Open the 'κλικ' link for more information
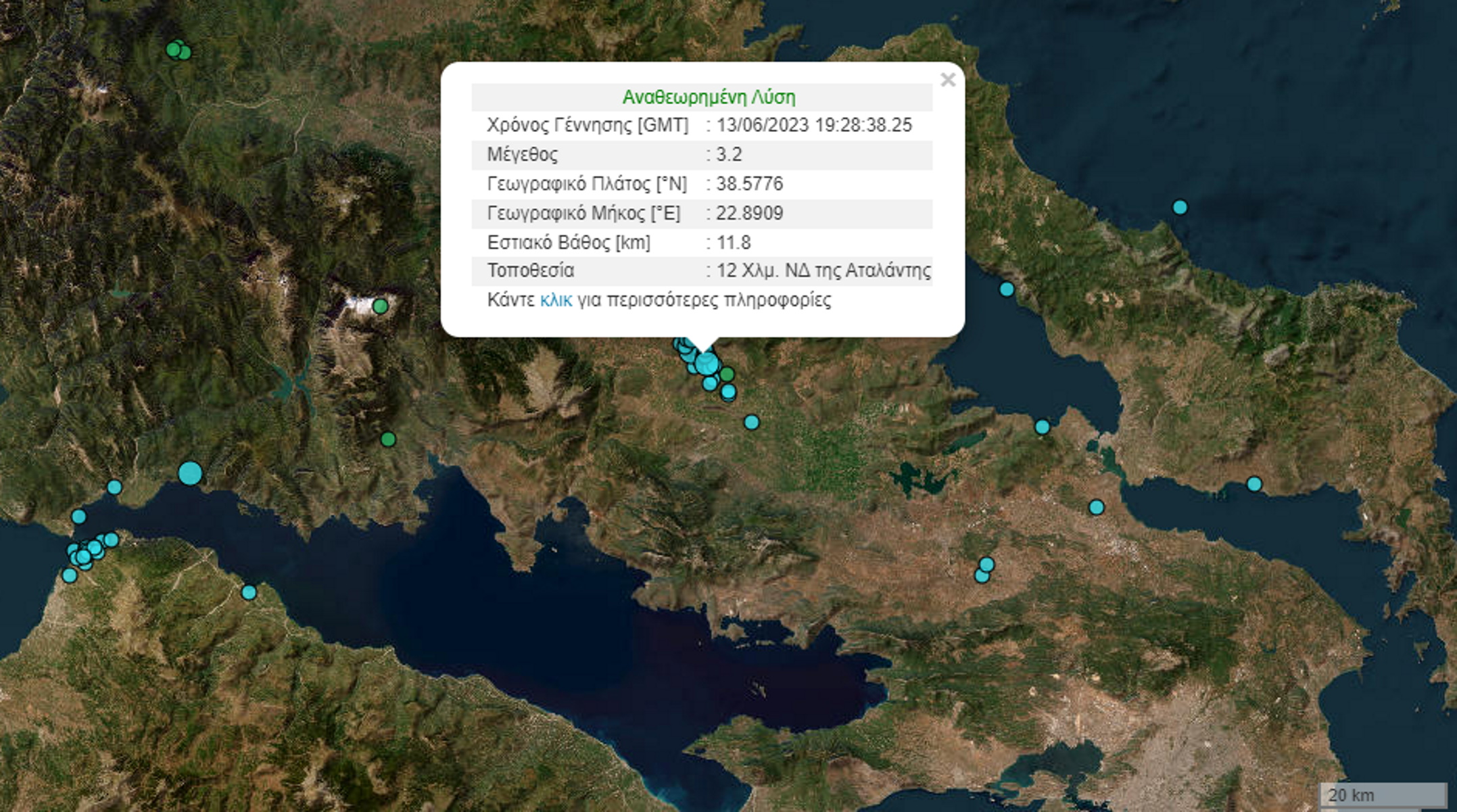 click(556, 300)
